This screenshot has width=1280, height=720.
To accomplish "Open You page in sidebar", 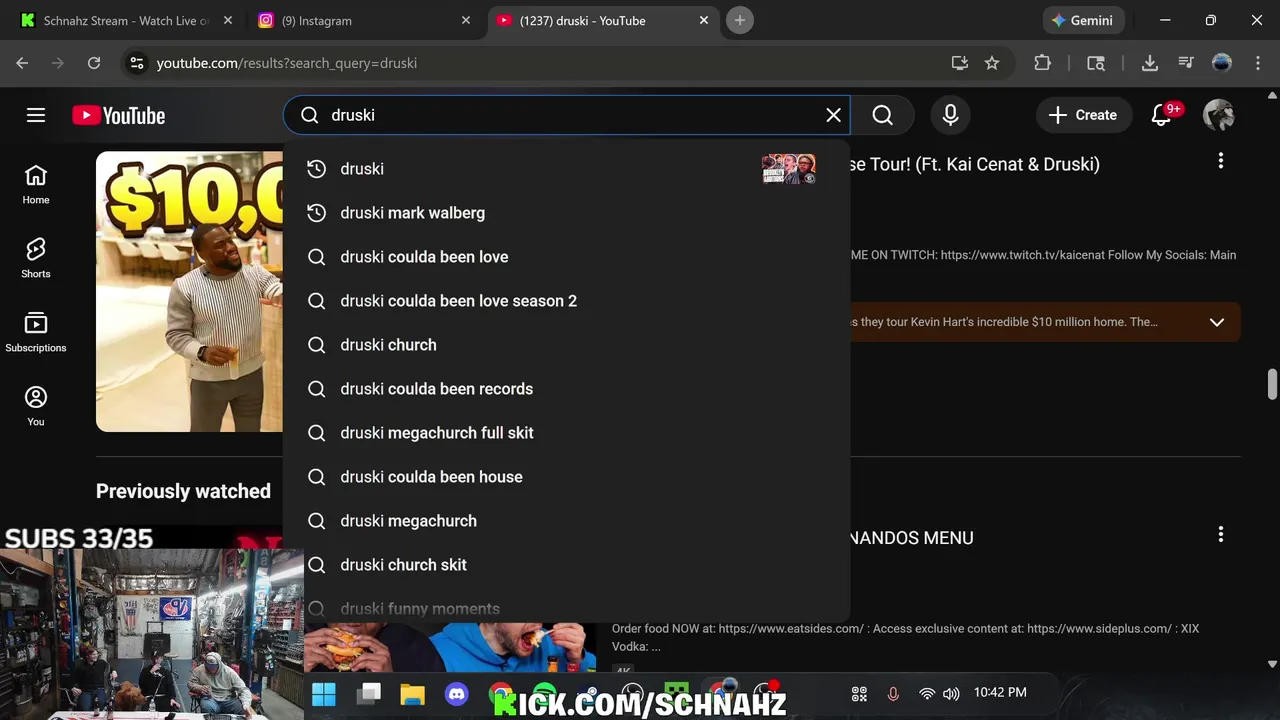I will (36, 407).
